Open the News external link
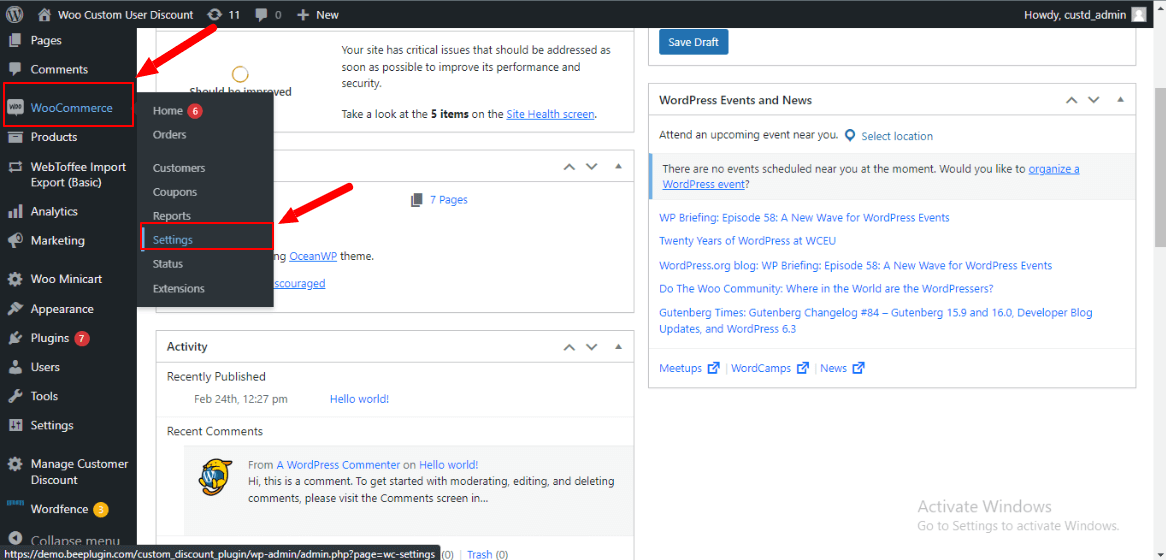Screen dimensions: 1166x560 pyautogui.click(x=842, y=368)
